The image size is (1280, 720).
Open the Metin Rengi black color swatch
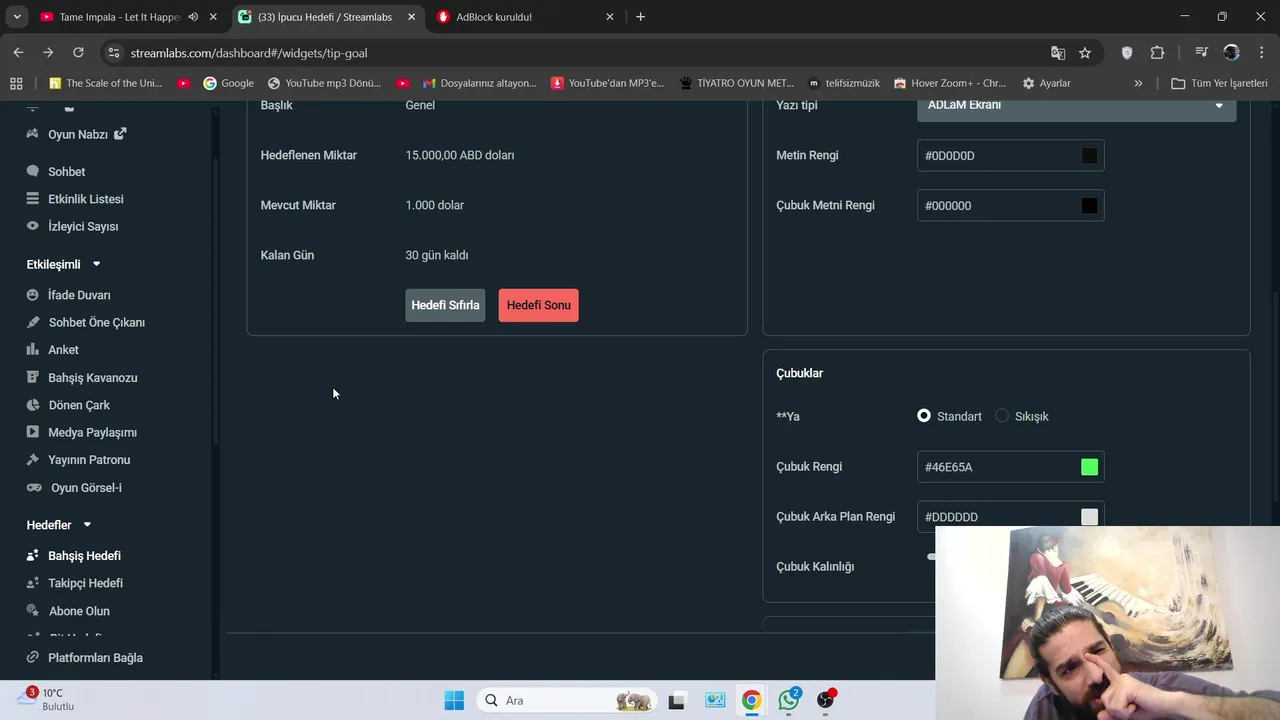[x=1089, y=155]
